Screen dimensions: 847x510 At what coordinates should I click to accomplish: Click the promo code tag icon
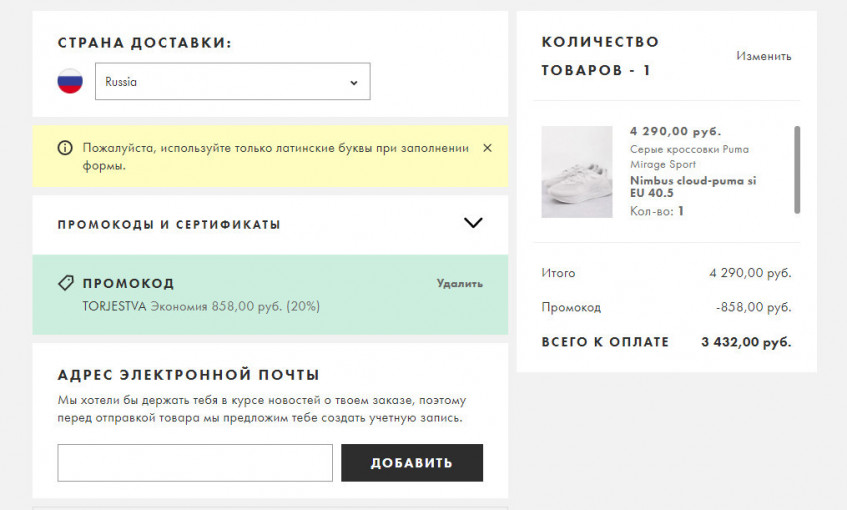[66, 283]
